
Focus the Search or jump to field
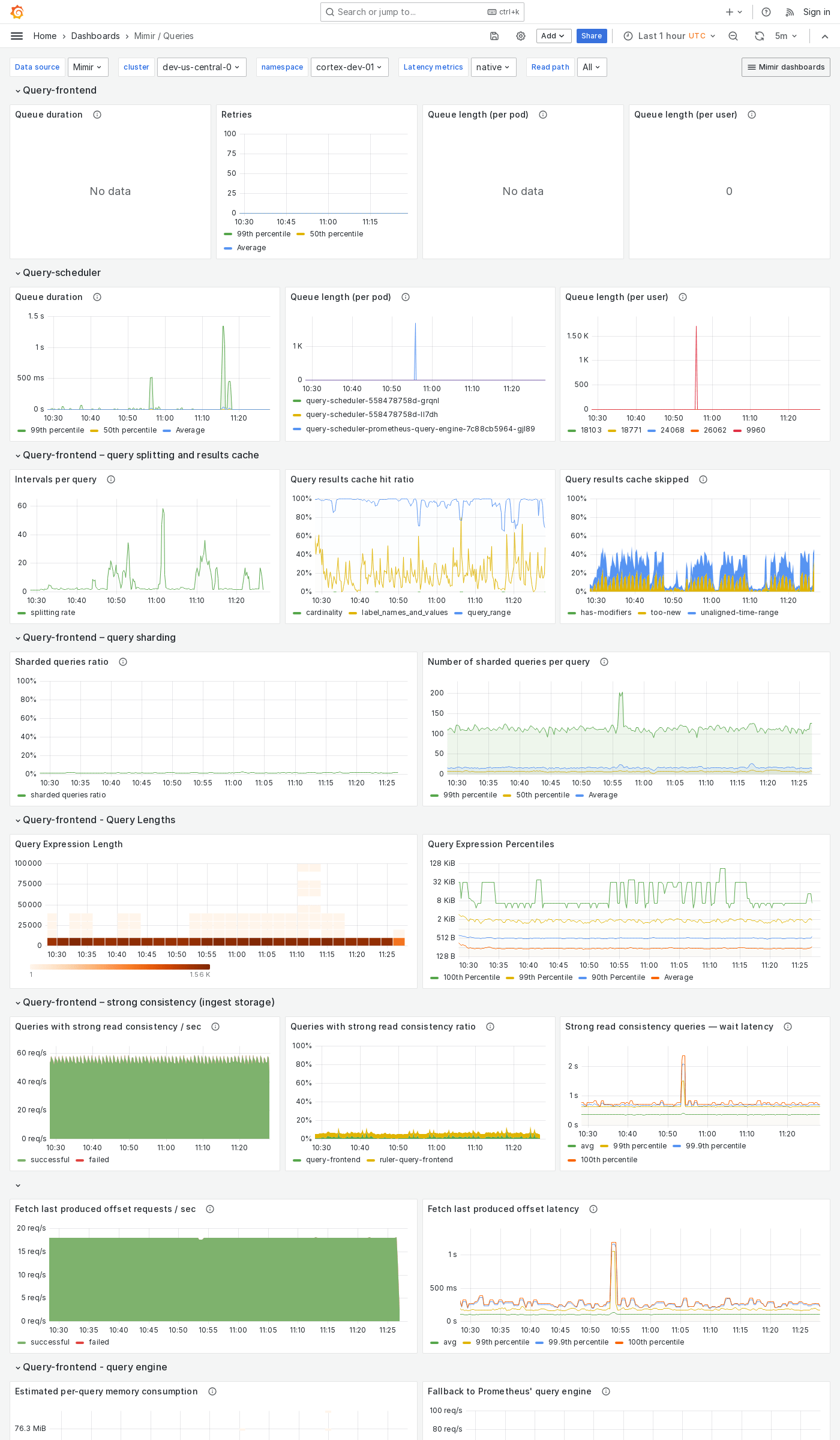422,12
